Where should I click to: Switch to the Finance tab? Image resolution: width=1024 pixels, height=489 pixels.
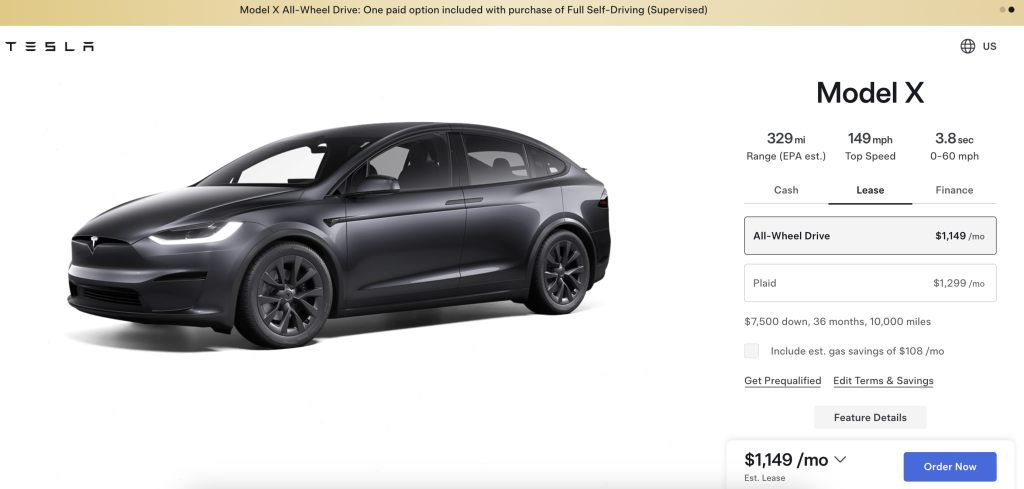[x=954, y=190]
